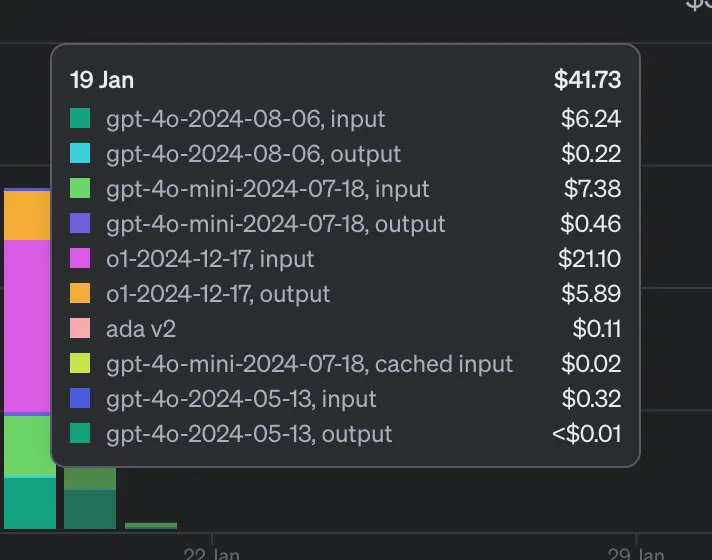
Task: Click the blue gpt-4o-2024-05-13 input swatch
Action: click(80, 399)
